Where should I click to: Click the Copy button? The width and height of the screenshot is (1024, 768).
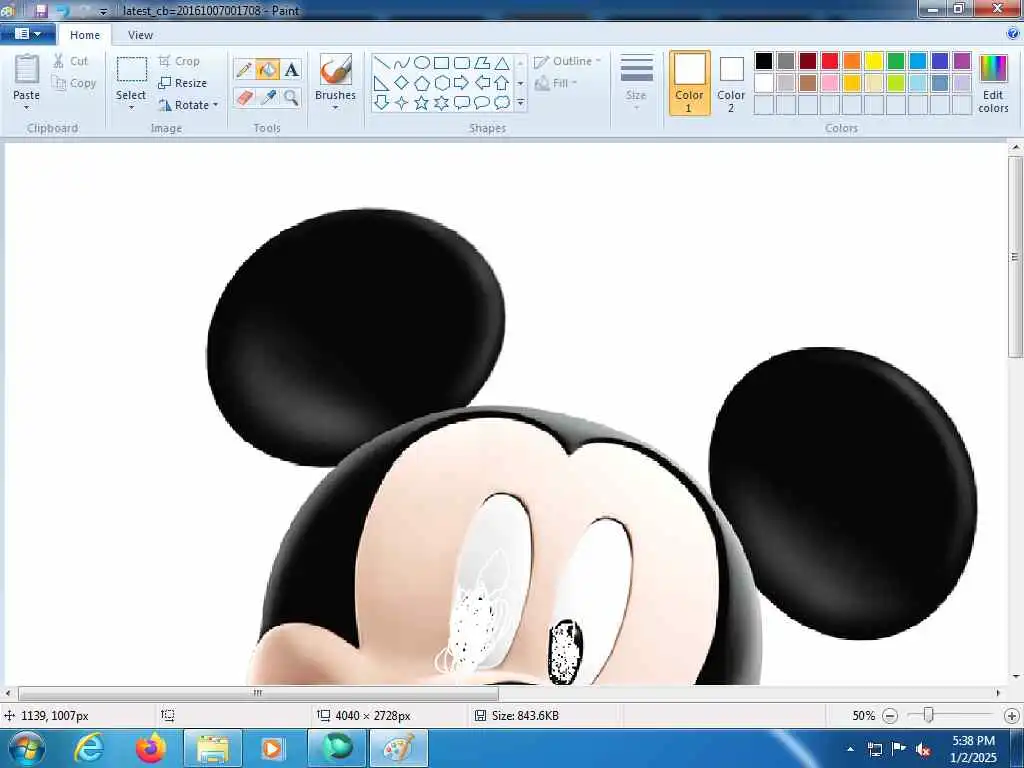pos(74,83)
